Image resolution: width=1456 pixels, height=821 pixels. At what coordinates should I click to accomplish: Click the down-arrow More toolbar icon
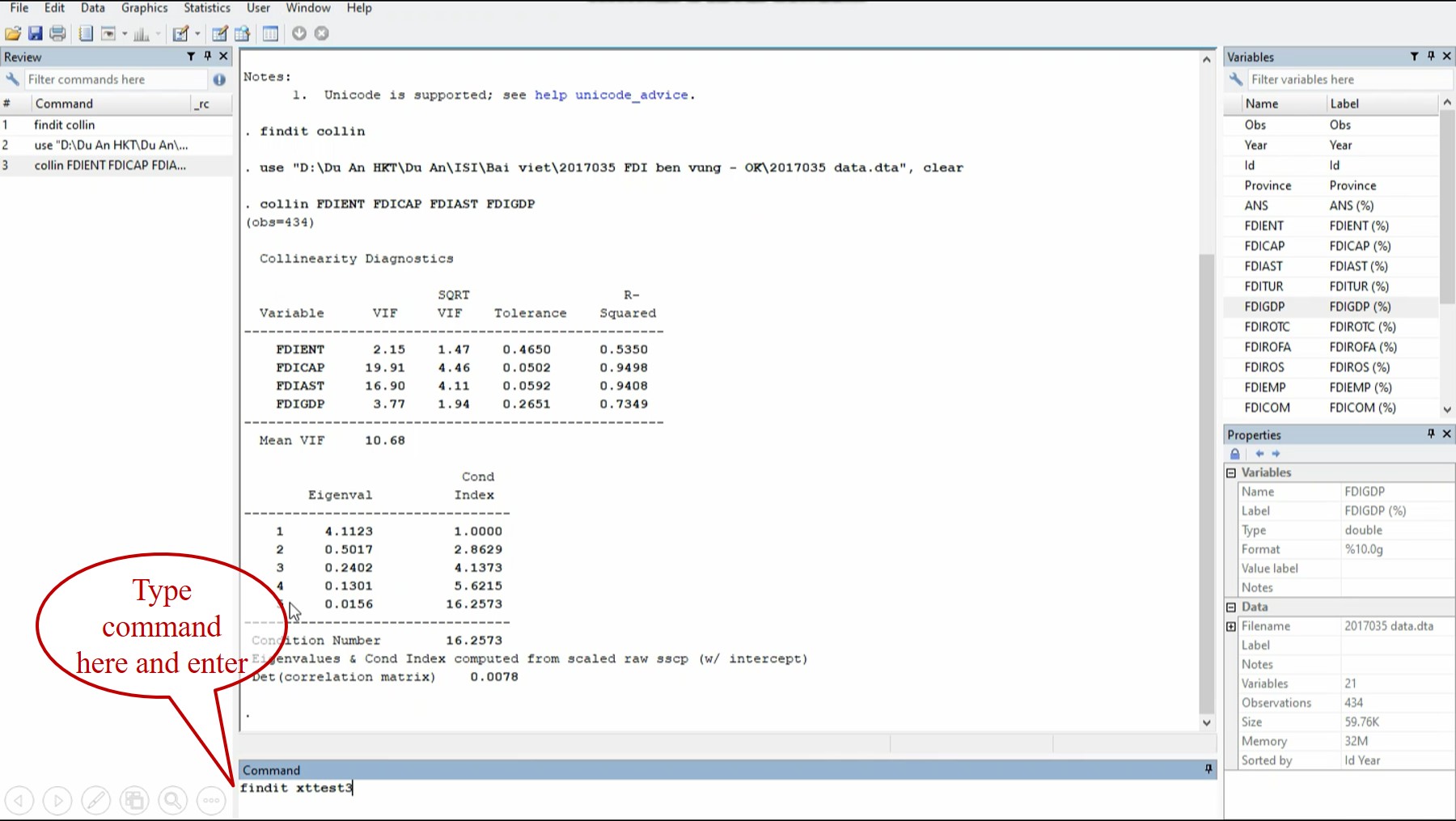coord(299,33)
